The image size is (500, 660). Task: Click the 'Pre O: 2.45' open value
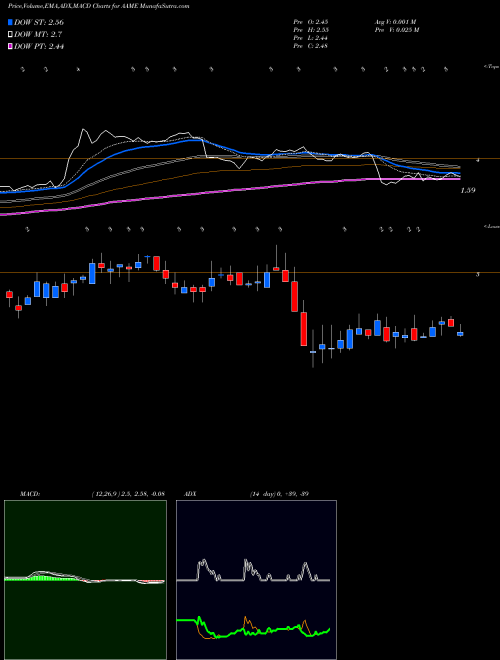(311, 22)
